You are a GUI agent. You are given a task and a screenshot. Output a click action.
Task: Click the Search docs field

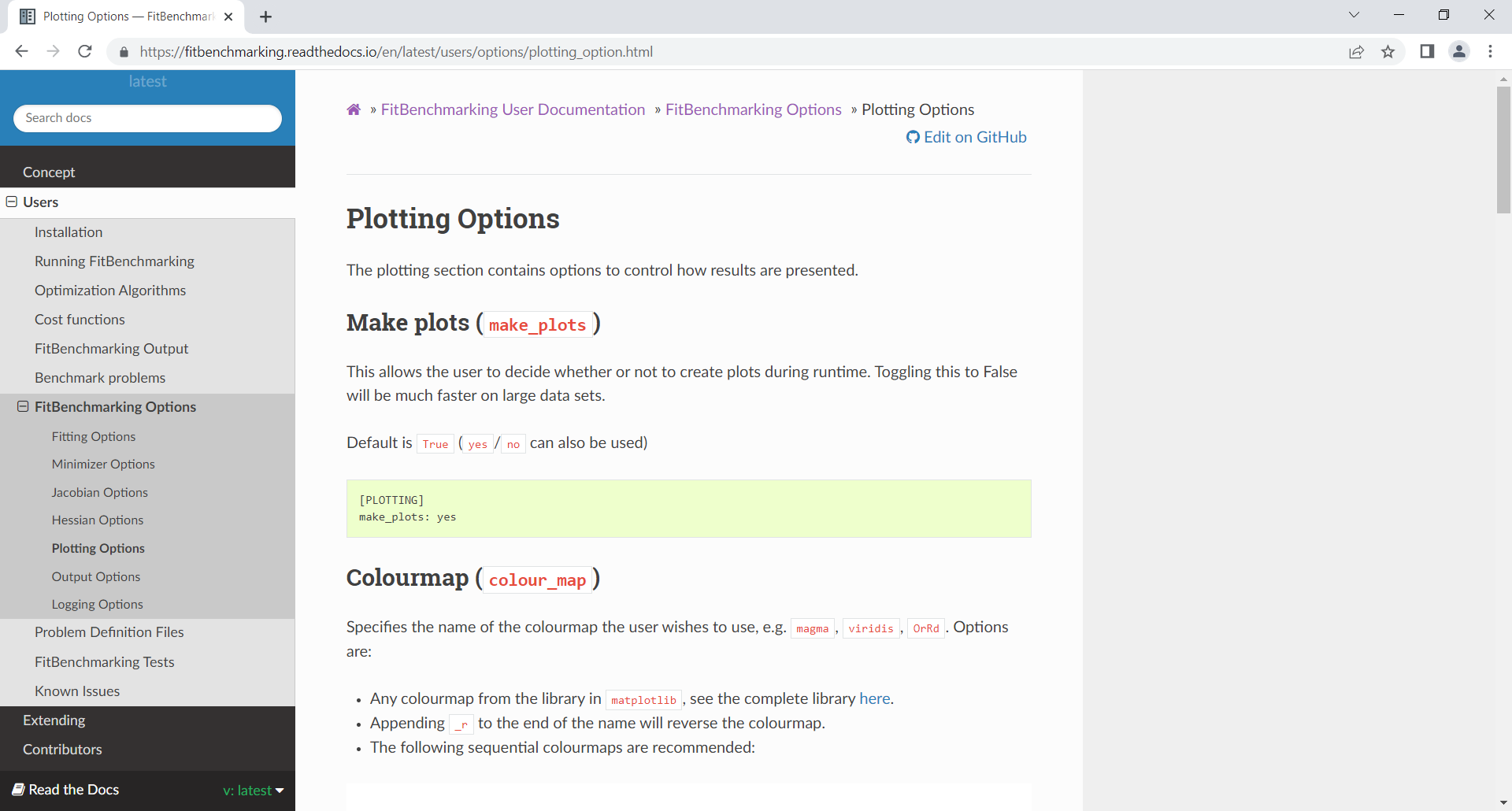[147, 118]
